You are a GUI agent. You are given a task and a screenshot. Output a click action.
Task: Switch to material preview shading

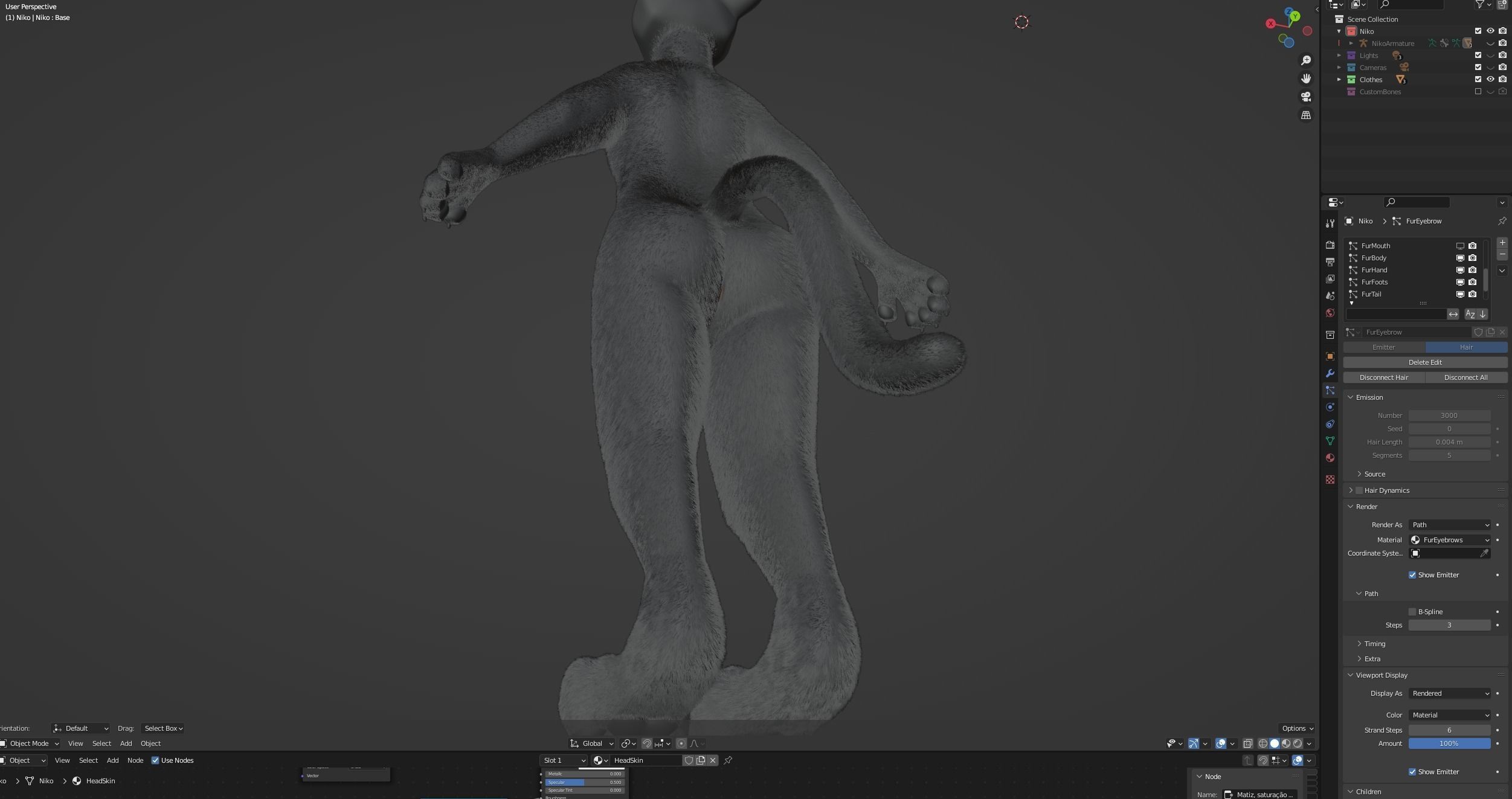tap(1286, 743)
